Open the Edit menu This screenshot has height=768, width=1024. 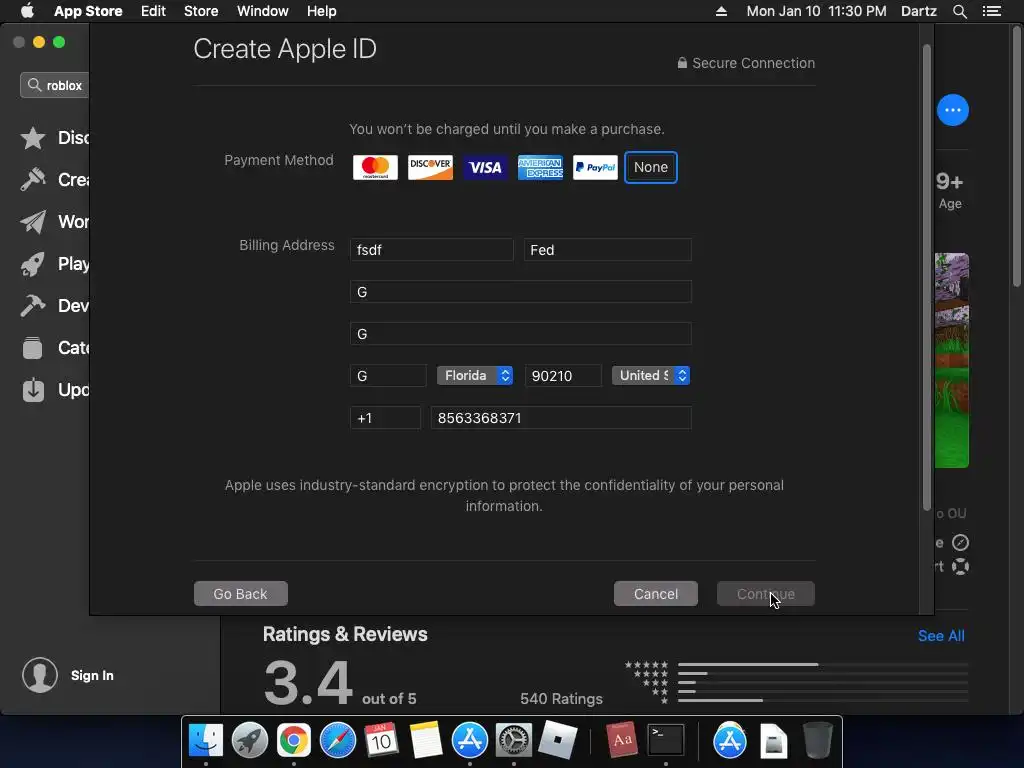pyautogui.click(x=153, y=11)
